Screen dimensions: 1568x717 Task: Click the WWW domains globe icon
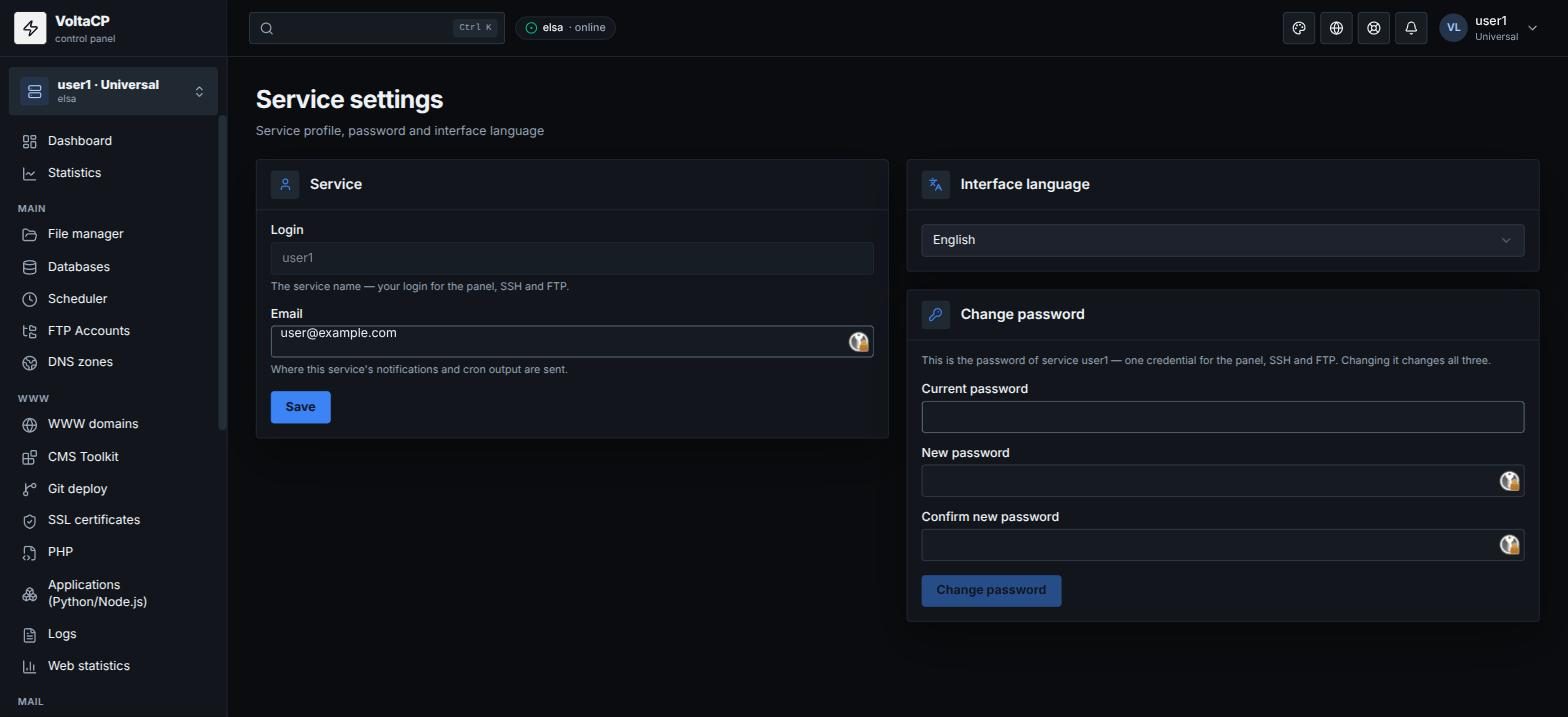tap(30, 424)
